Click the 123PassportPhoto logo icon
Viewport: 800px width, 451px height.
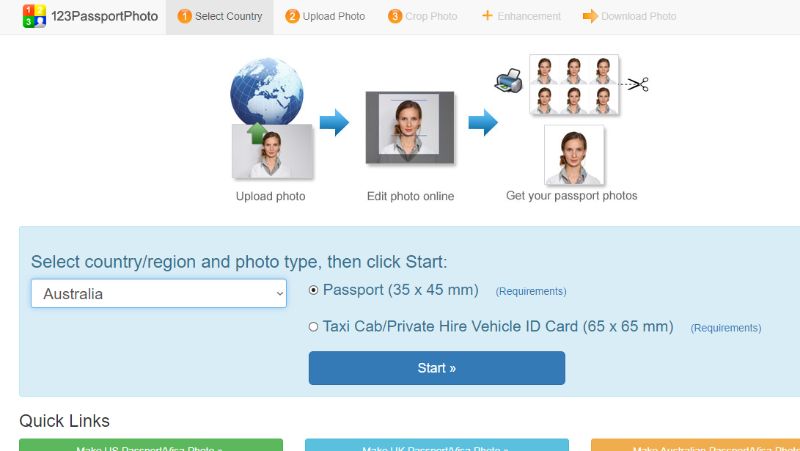point(34,16)
